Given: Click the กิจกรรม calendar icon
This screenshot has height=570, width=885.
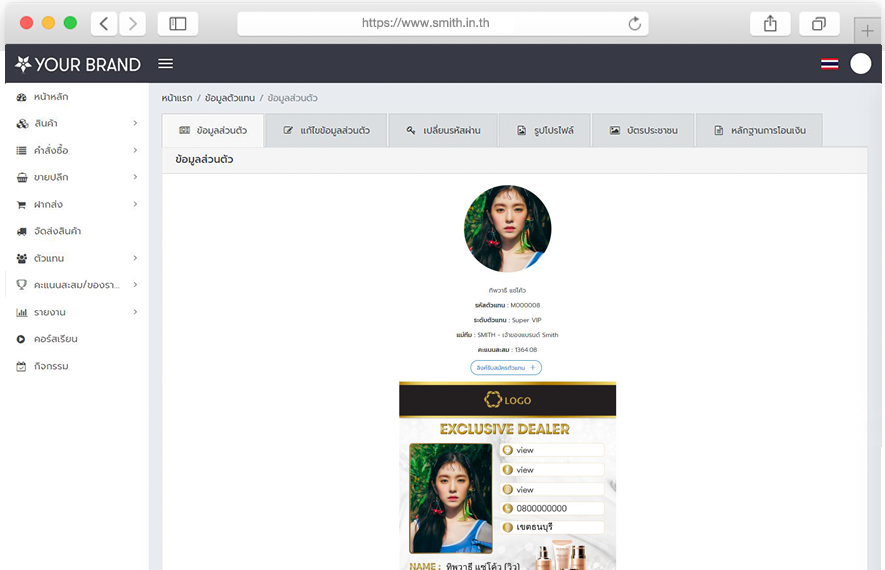Looking at the screenshot, I should tap(21, 367).
